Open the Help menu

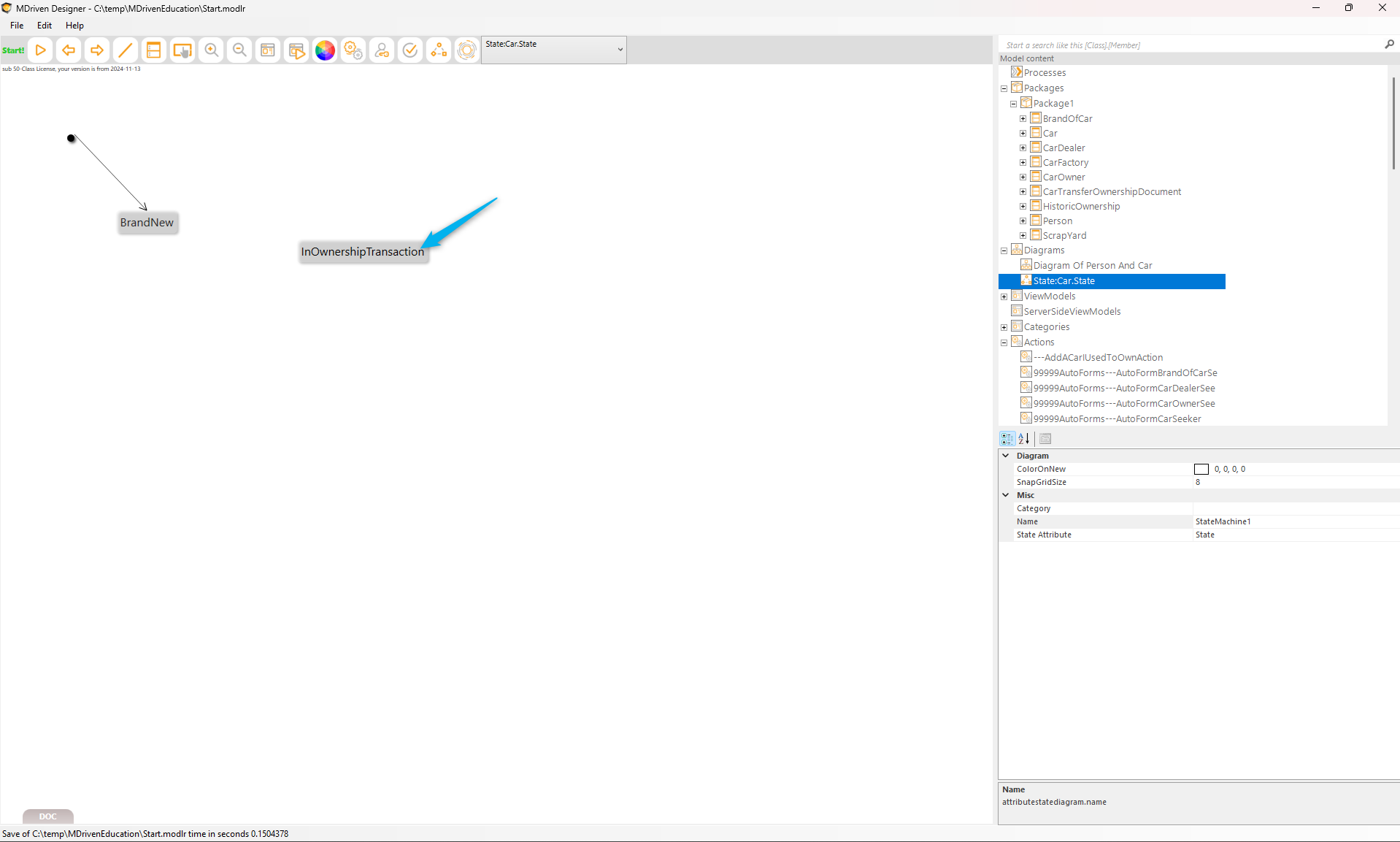point(74,26)
